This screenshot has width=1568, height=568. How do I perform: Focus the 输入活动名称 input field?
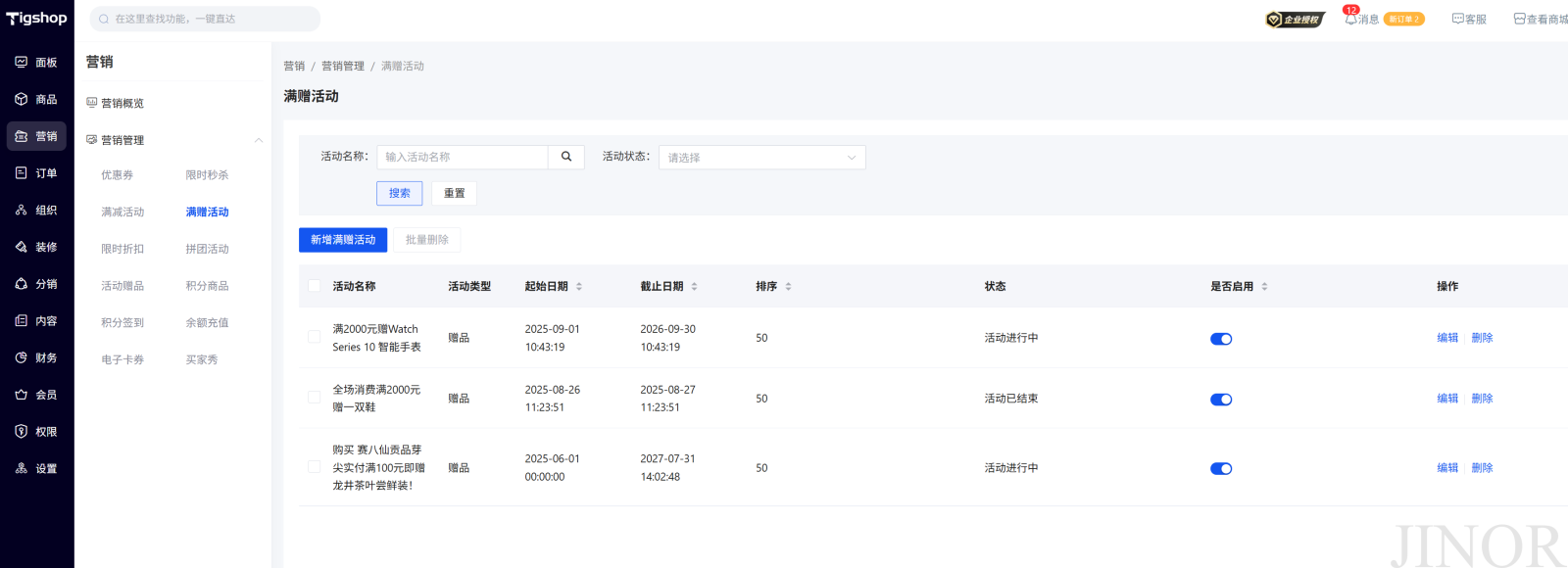(x=463, y=157)
